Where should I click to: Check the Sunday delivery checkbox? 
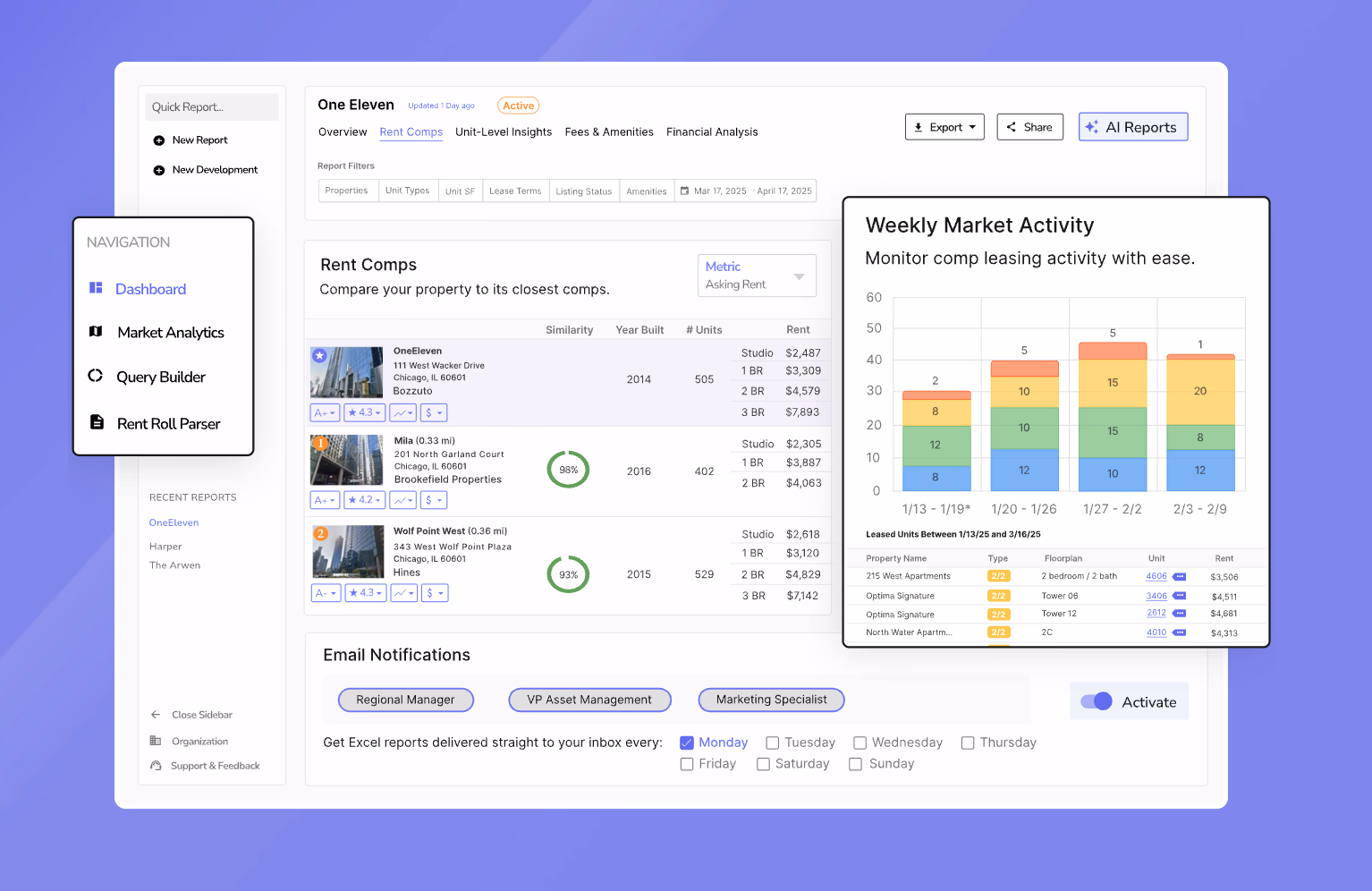pyautogui.click(x=856, y=764)
